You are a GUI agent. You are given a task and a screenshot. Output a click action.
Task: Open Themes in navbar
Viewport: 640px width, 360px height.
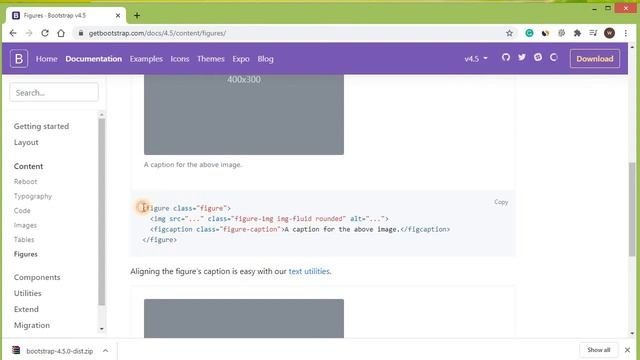[x=211, y=59]
